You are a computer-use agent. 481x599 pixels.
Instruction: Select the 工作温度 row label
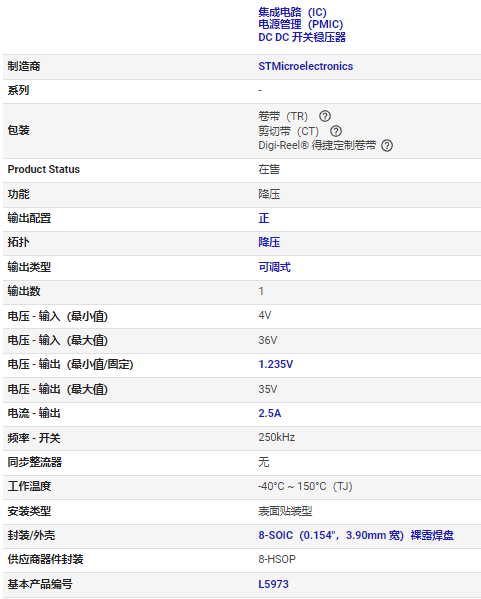pyautogui.click(x=29, y=486)
